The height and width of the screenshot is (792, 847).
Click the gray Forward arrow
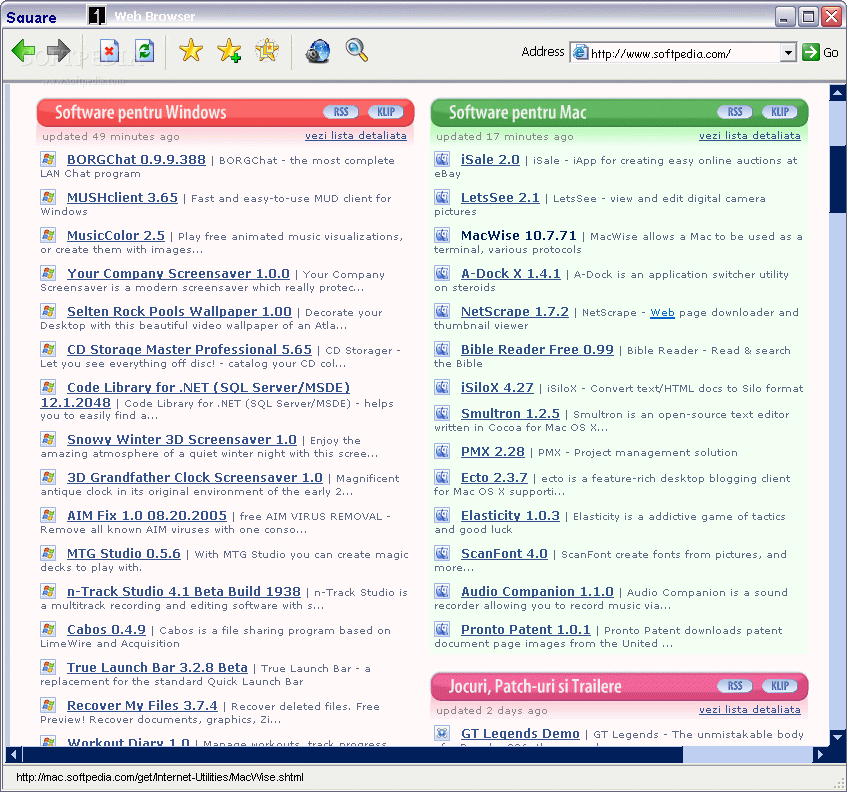pos(58,51)
